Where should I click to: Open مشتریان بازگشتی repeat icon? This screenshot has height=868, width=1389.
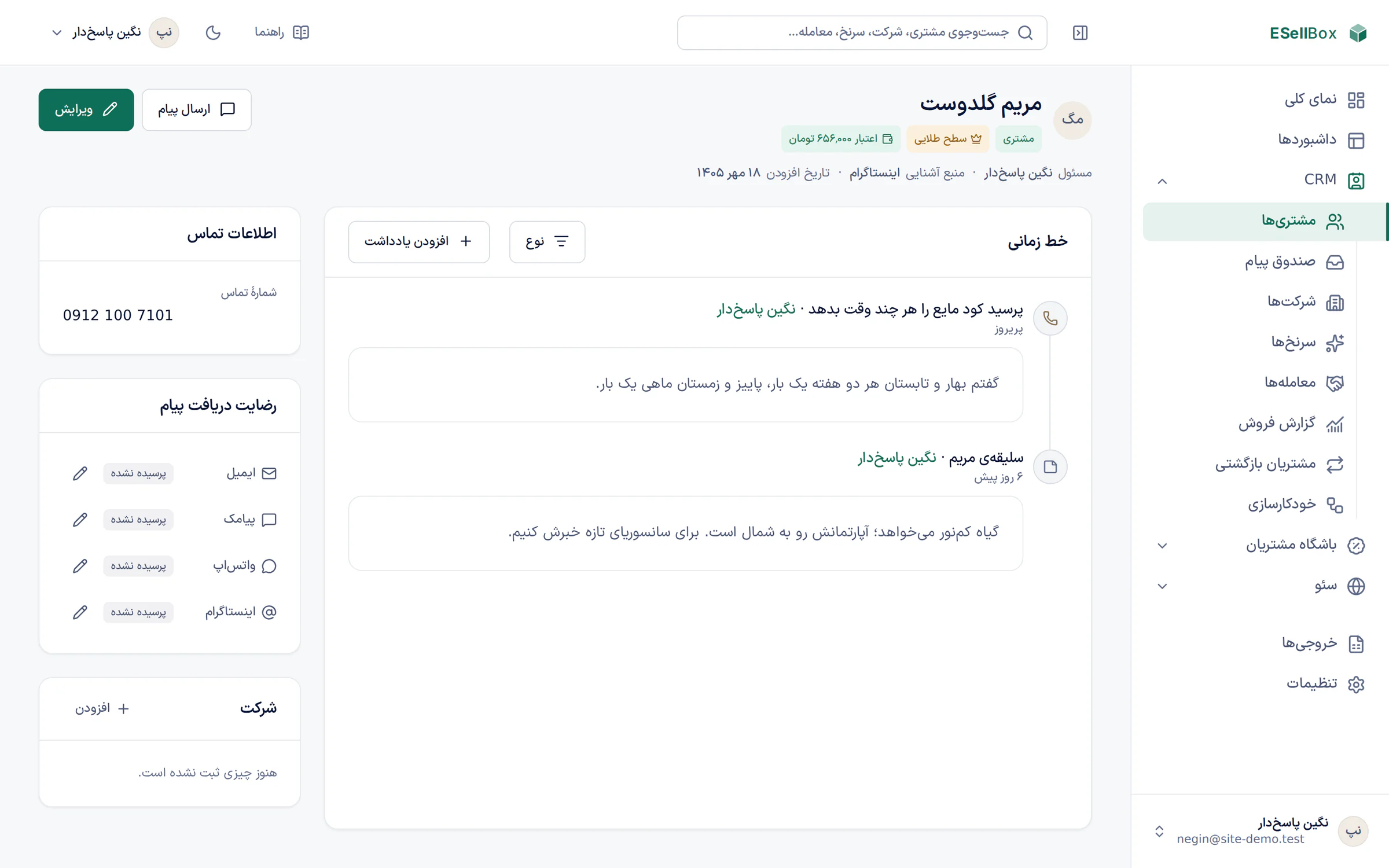click(1335, 465)
